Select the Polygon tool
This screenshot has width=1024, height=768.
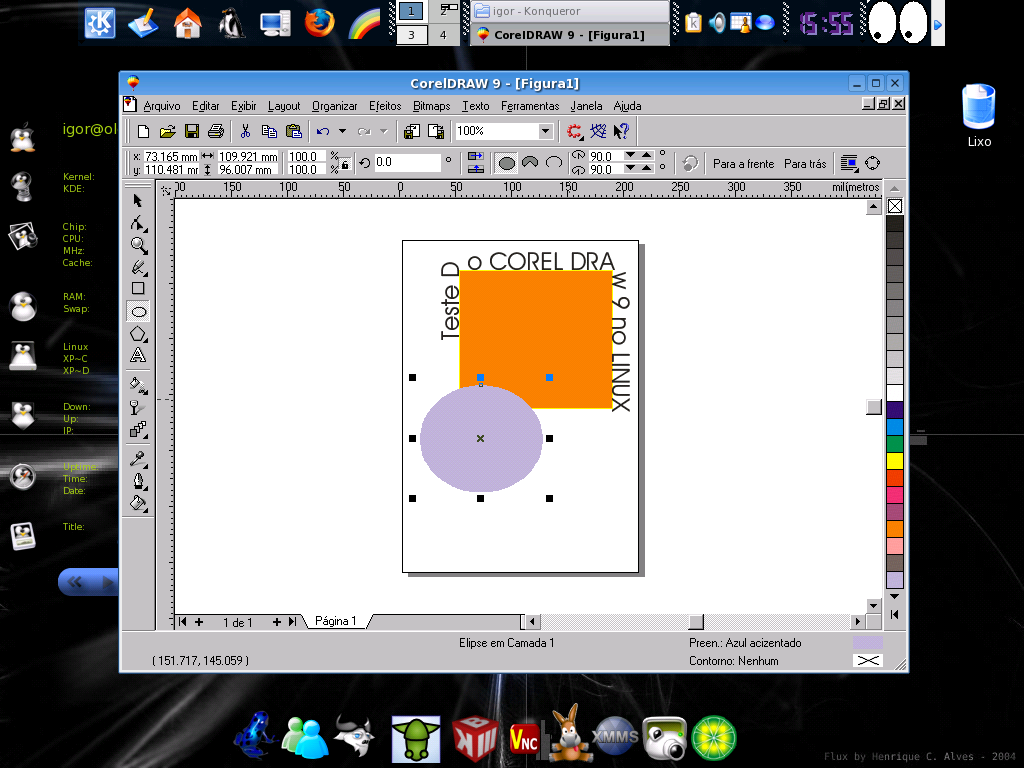pyautogui.click(x=138, y=334)
